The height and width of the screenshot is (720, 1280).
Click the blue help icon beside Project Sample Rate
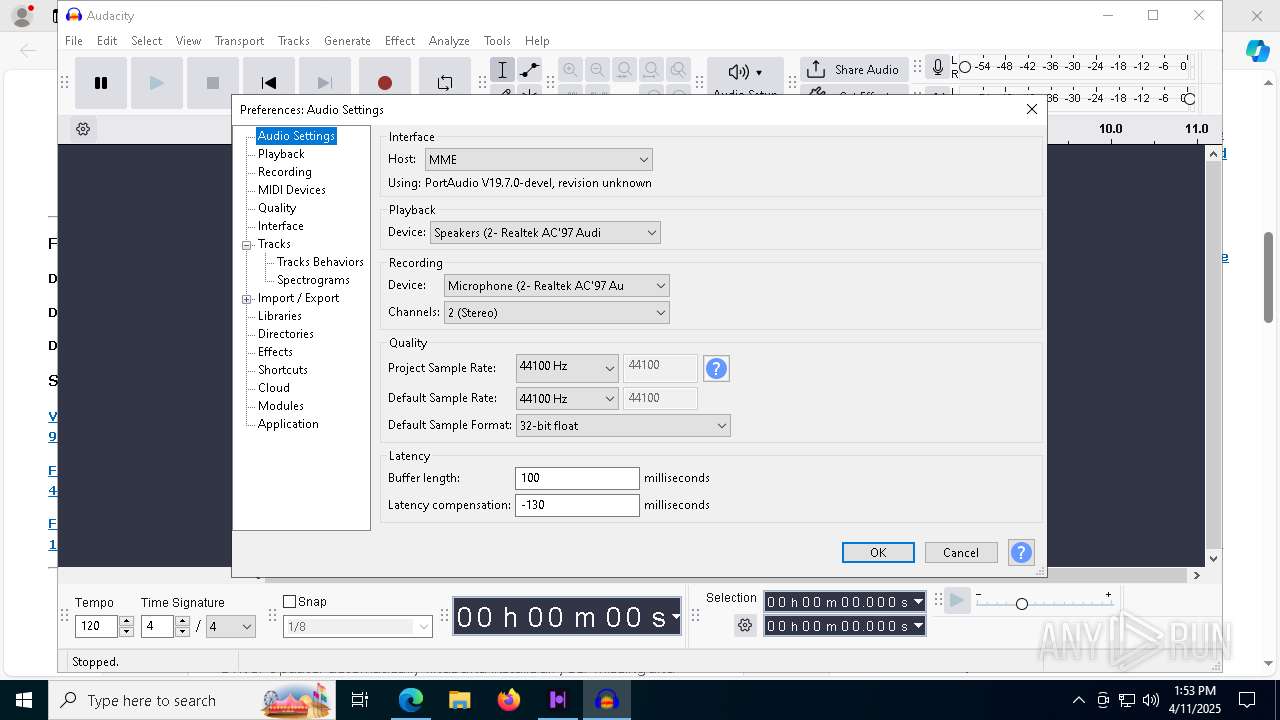[x=716, y=369]
